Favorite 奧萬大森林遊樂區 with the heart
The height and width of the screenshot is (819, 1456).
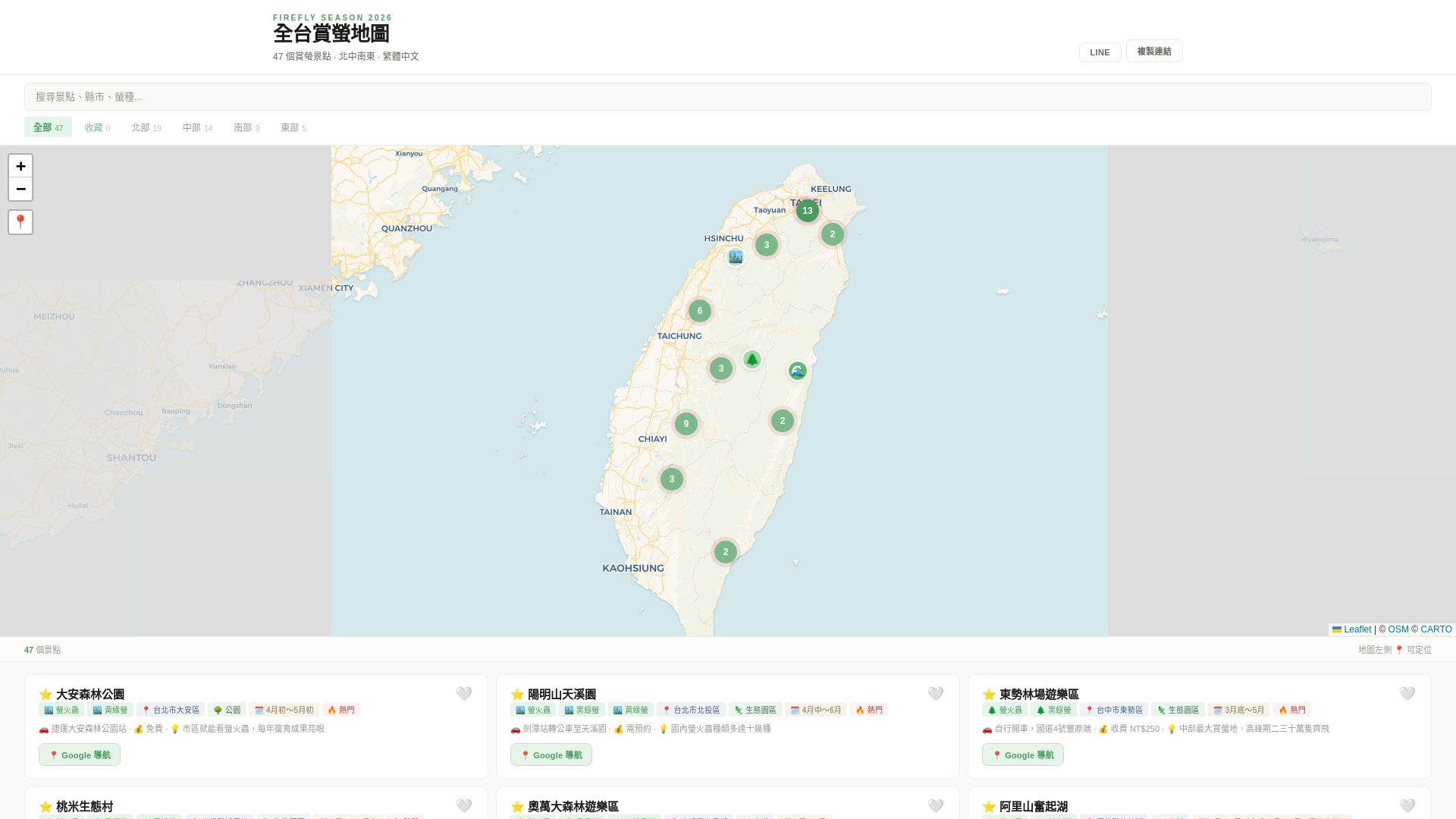(936, 806)
